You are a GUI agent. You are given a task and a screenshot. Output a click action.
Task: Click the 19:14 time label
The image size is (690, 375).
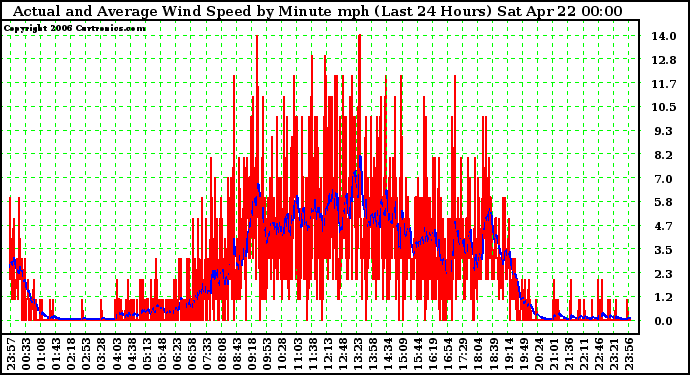(x=508, y=353)
